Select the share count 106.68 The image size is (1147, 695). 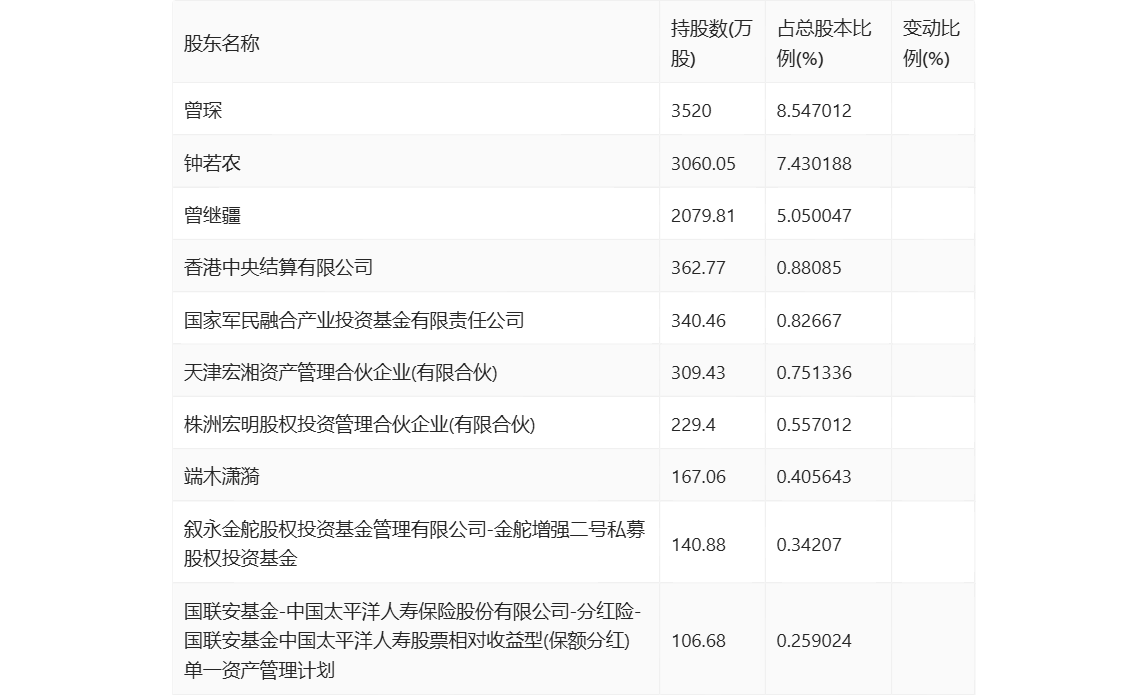(x=698, y=641)
